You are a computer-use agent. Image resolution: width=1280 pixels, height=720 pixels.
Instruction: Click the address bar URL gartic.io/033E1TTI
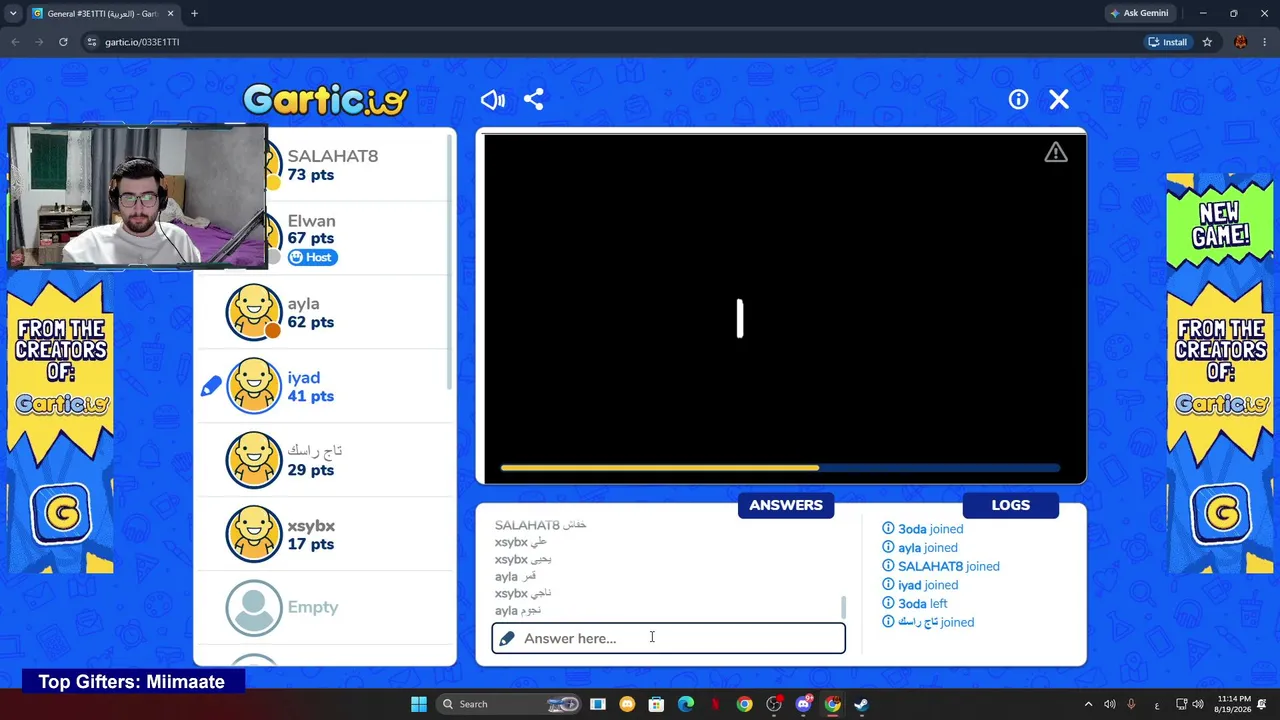[x=142, y=42]
